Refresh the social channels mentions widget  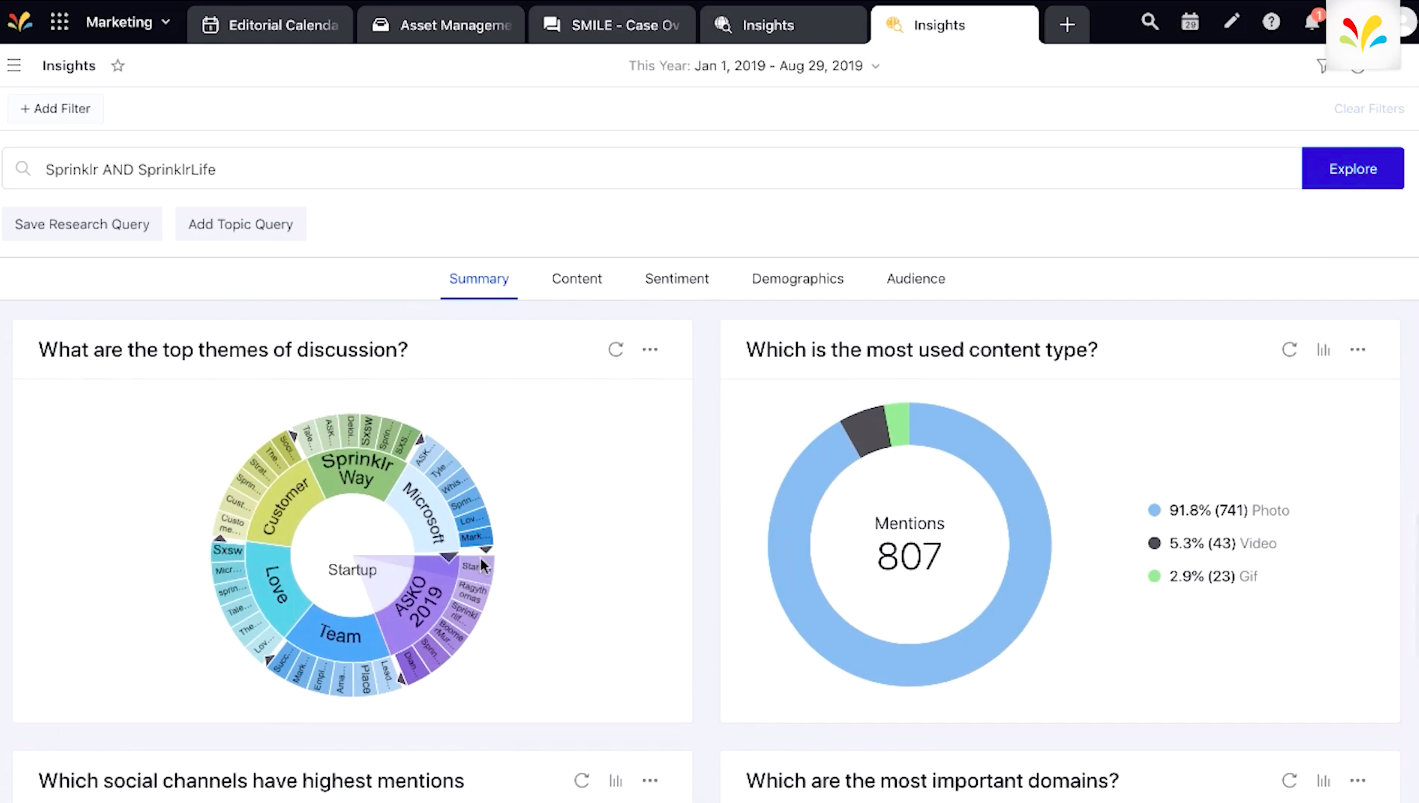pos(581,780)
